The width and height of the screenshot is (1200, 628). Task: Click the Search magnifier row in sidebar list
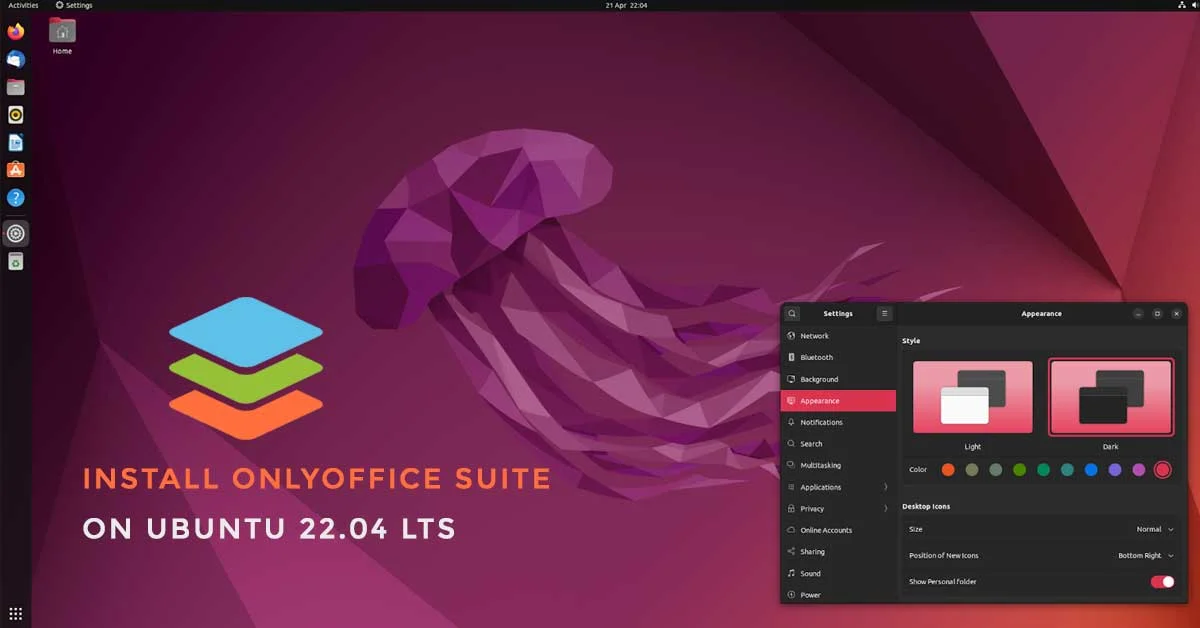(838, 444)
